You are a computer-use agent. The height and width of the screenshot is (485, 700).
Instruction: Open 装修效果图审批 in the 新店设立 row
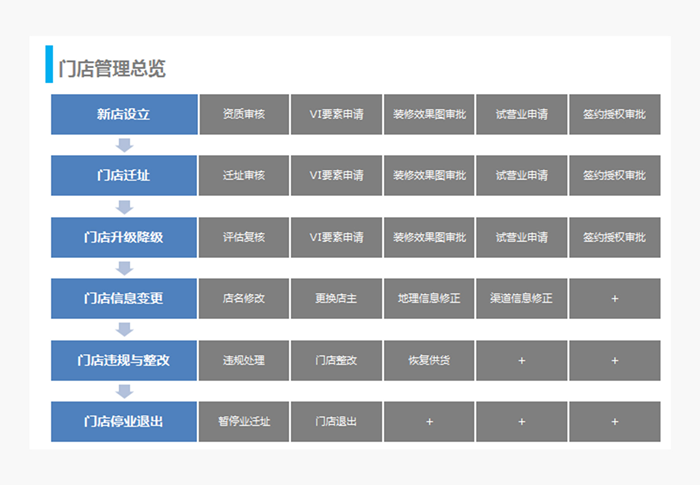pos(429,114)
